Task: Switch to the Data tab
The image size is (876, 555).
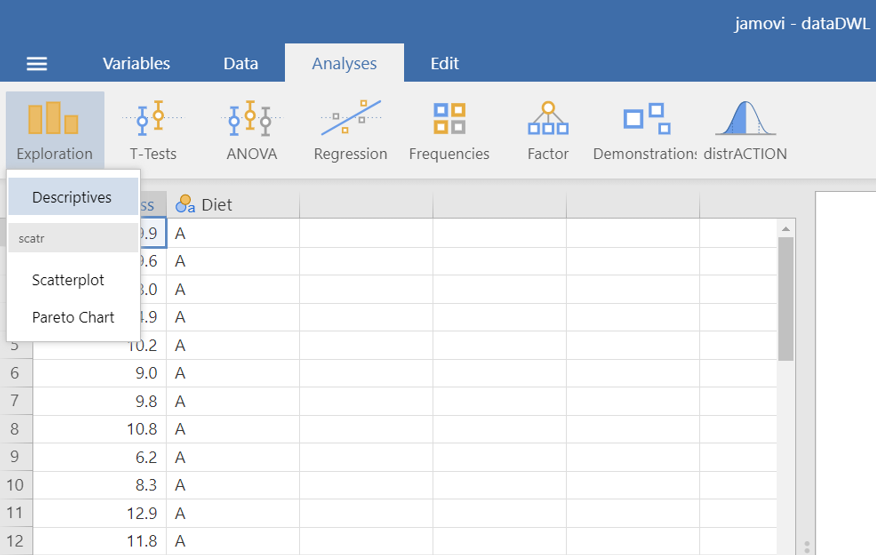Action: pos(240,63)
